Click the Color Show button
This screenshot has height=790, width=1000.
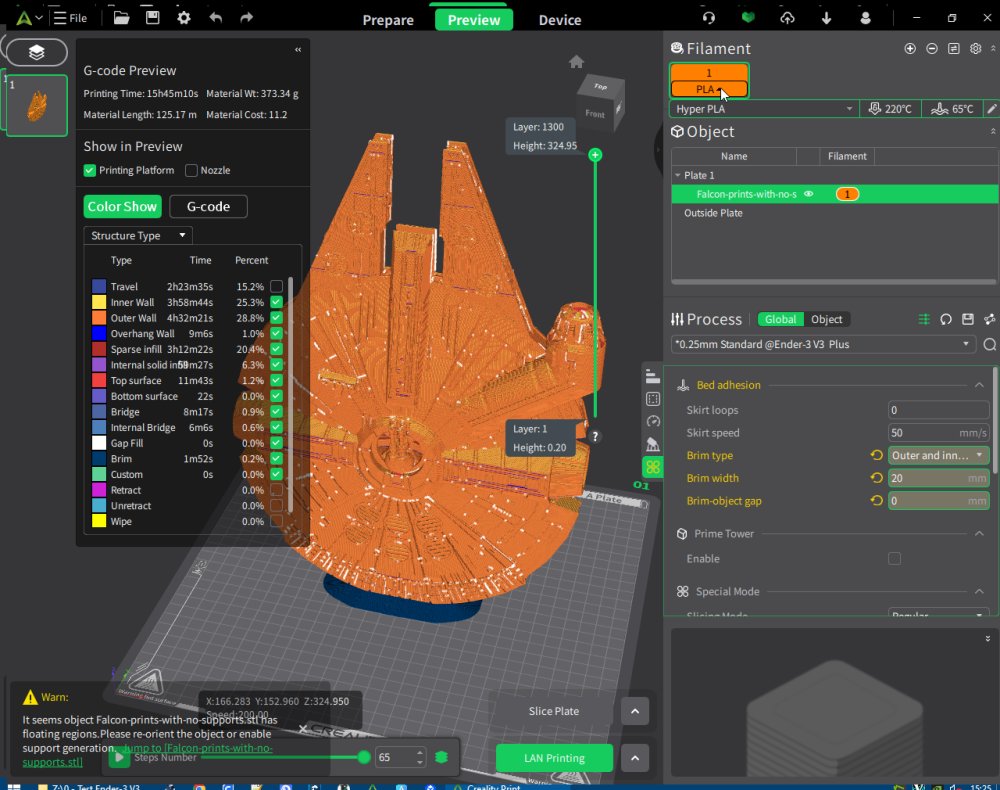(122, 207)
